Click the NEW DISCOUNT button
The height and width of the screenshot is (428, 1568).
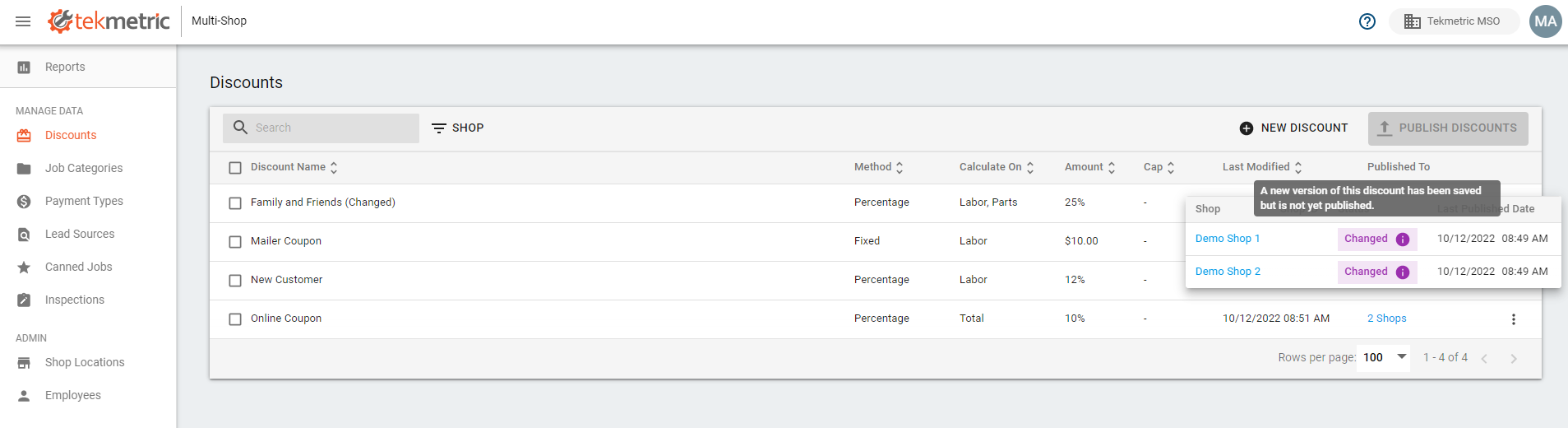(1293, 128)
